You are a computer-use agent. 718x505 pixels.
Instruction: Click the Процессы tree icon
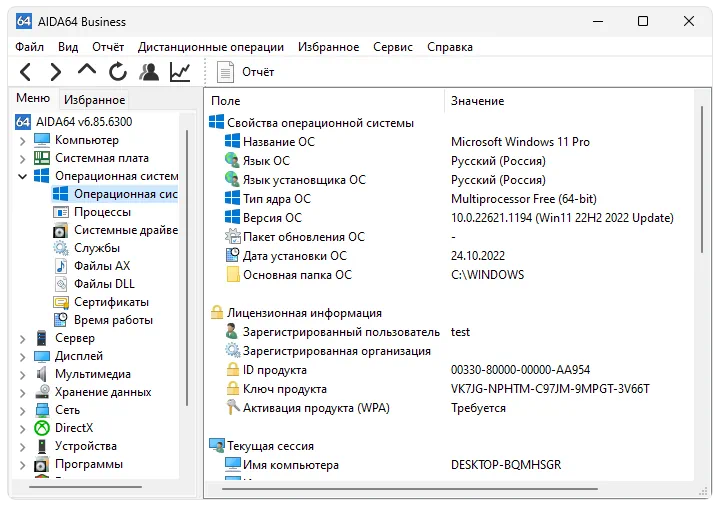click(x=60, y=212)
